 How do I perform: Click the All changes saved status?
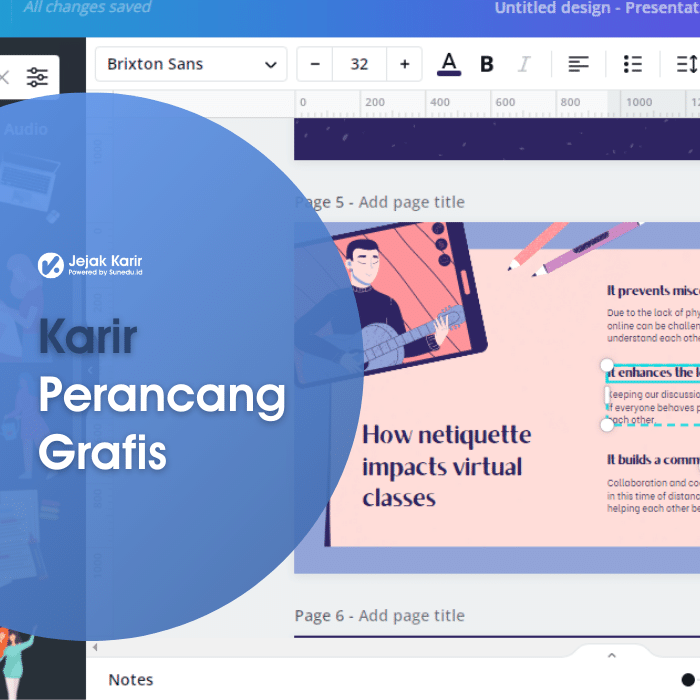(x=87, y=7)
